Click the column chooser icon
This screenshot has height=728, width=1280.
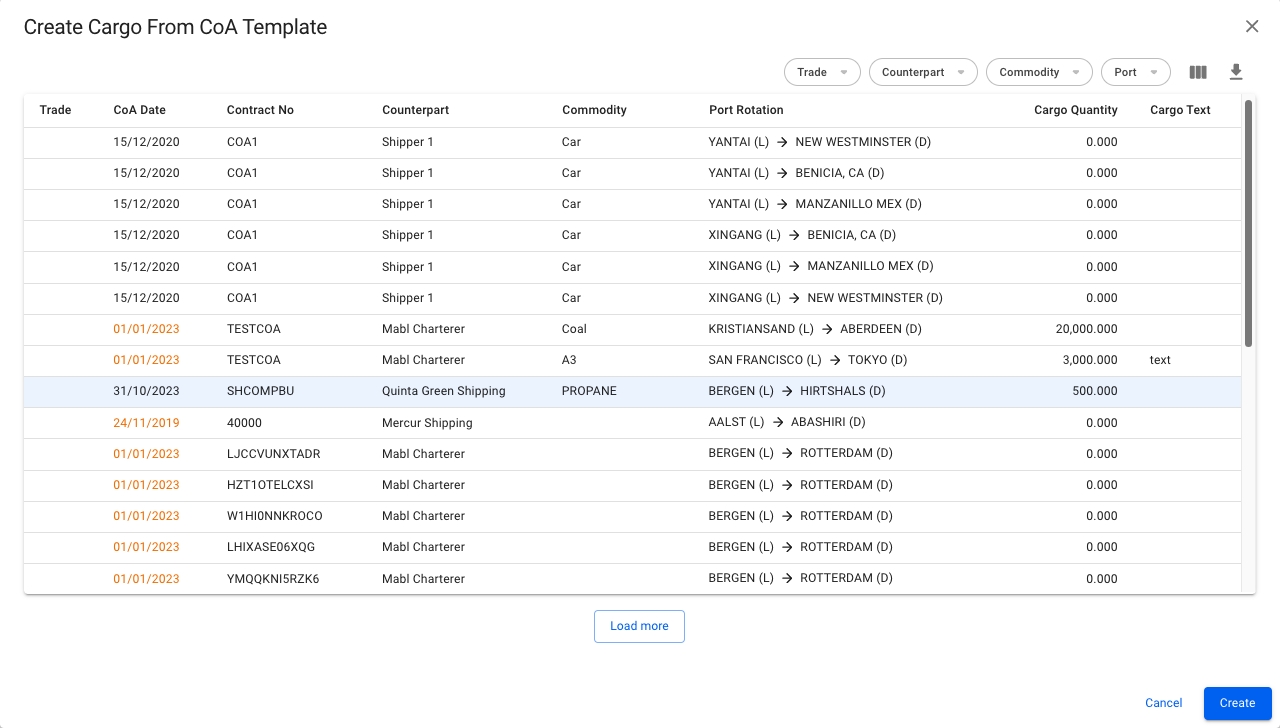[1197, 72]
